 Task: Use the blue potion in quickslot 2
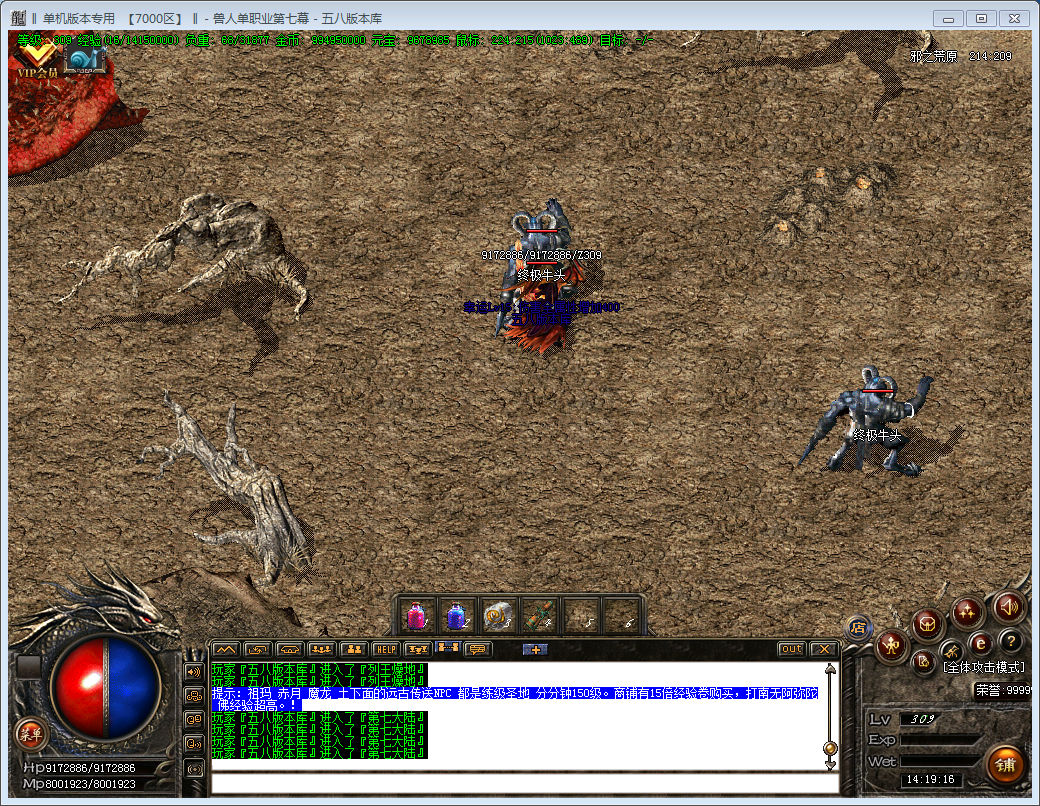(456, 615)
